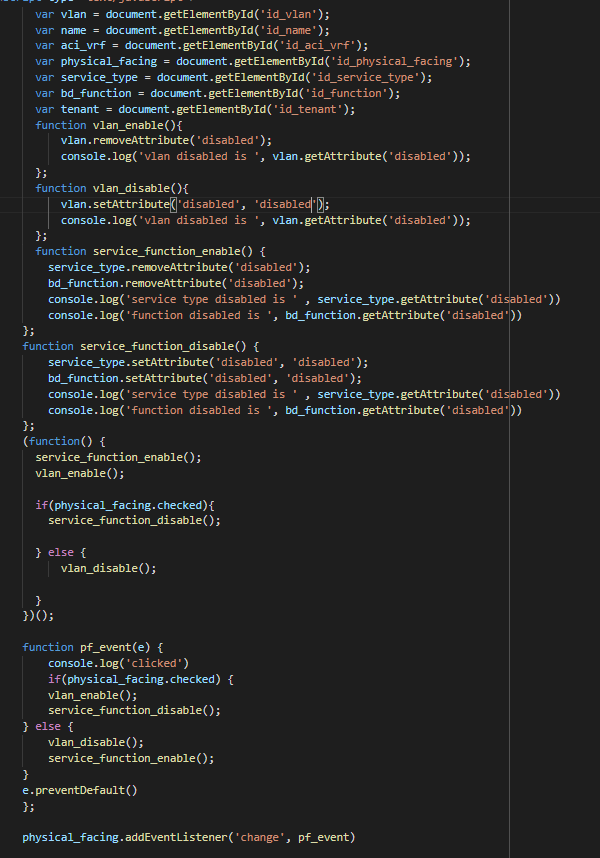Click the 'id_aci_vrf' string literal
The image size is (600, 858).
(x=317, y=45)
